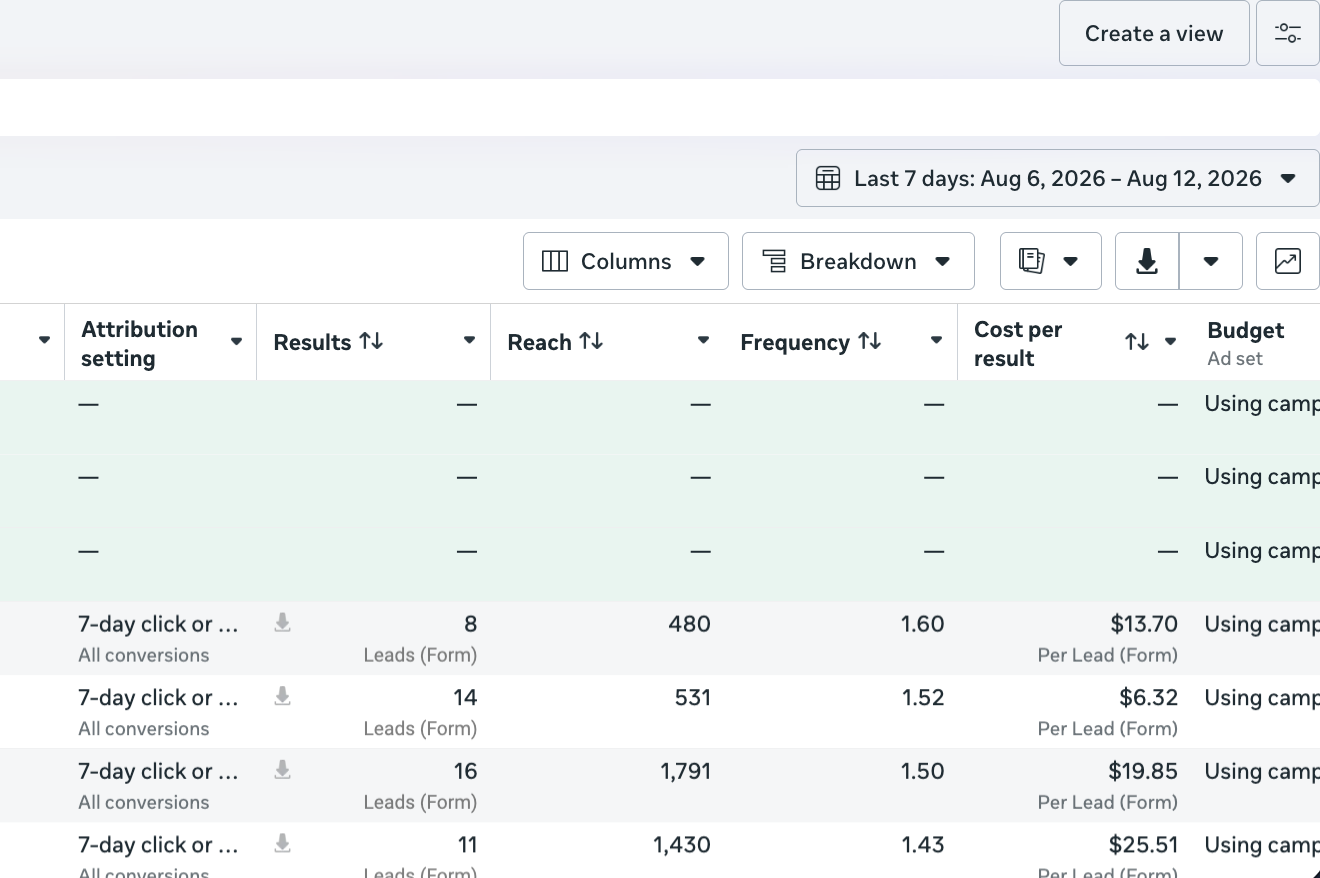Image resolution: width=1320 pixels, height=878 pixels.
Task: Click the reports pages icon
Action: (x=1031, y=261)
